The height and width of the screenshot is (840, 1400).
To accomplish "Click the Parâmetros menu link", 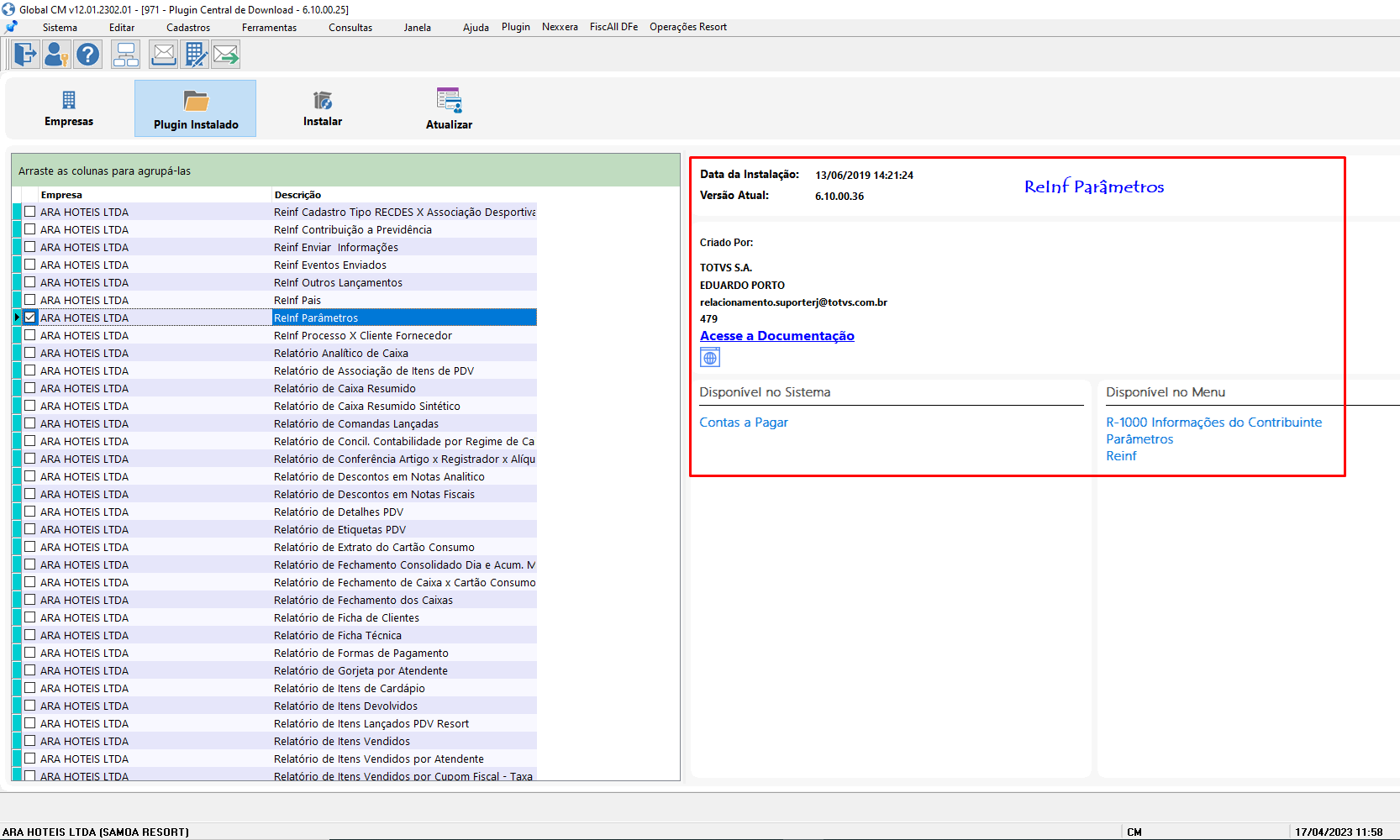I will 1139,439.
